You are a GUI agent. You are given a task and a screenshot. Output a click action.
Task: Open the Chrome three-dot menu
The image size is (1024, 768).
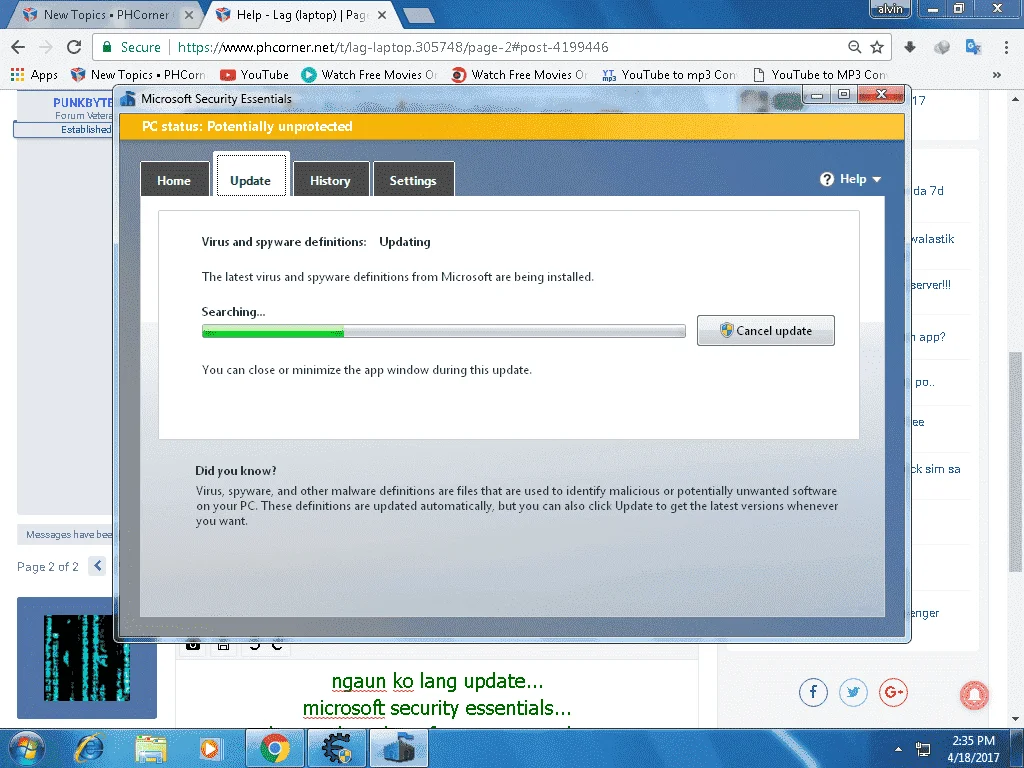point(1006,47)
